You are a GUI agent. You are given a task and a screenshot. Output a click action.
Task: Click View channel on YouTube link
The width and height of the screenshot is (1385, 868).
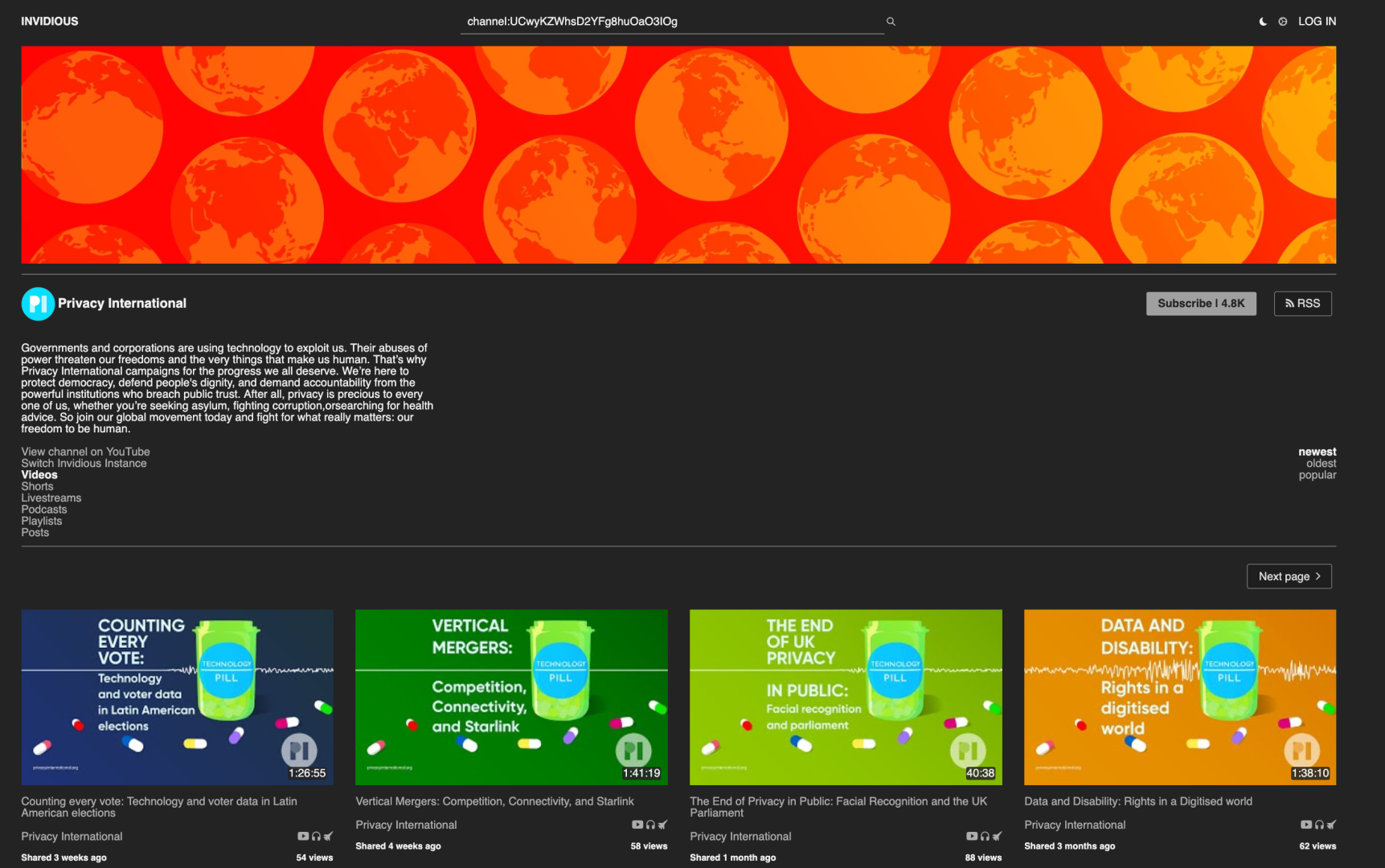tap(85, 452)
